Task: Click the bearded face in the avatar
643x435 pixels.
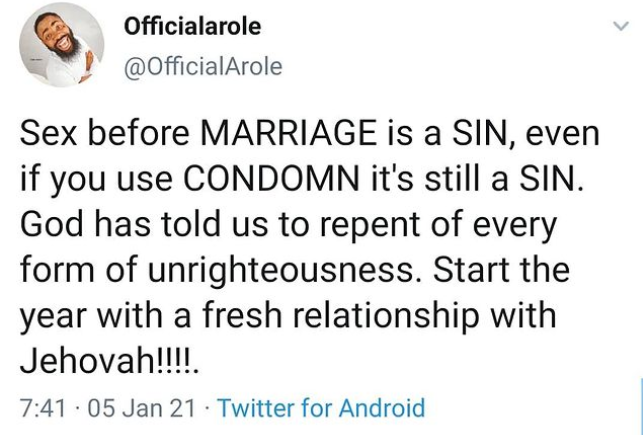Action: coord(61,34)
